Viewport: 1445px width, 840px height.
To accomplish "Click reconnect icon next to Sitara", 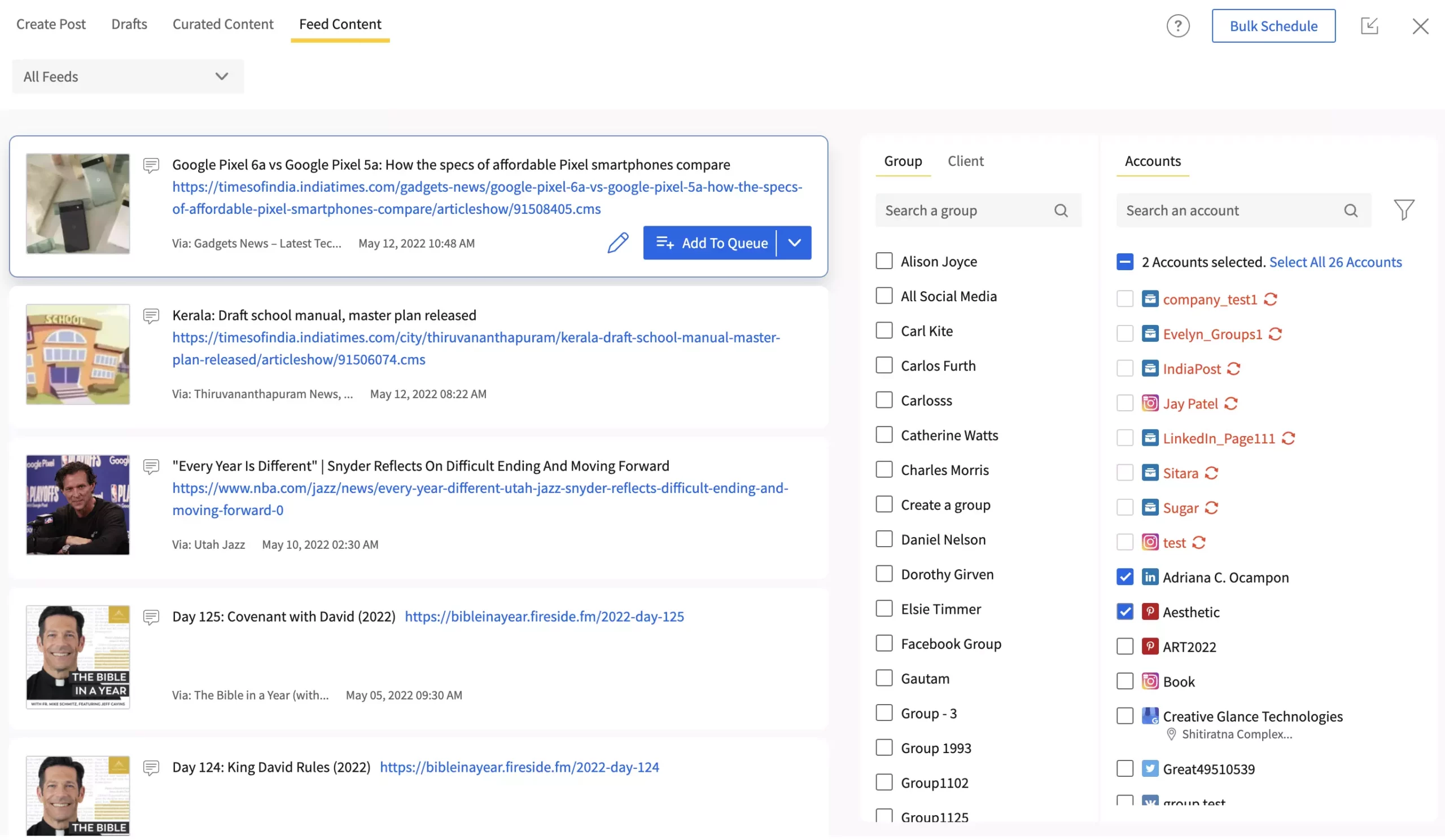I will (1211, 473).
